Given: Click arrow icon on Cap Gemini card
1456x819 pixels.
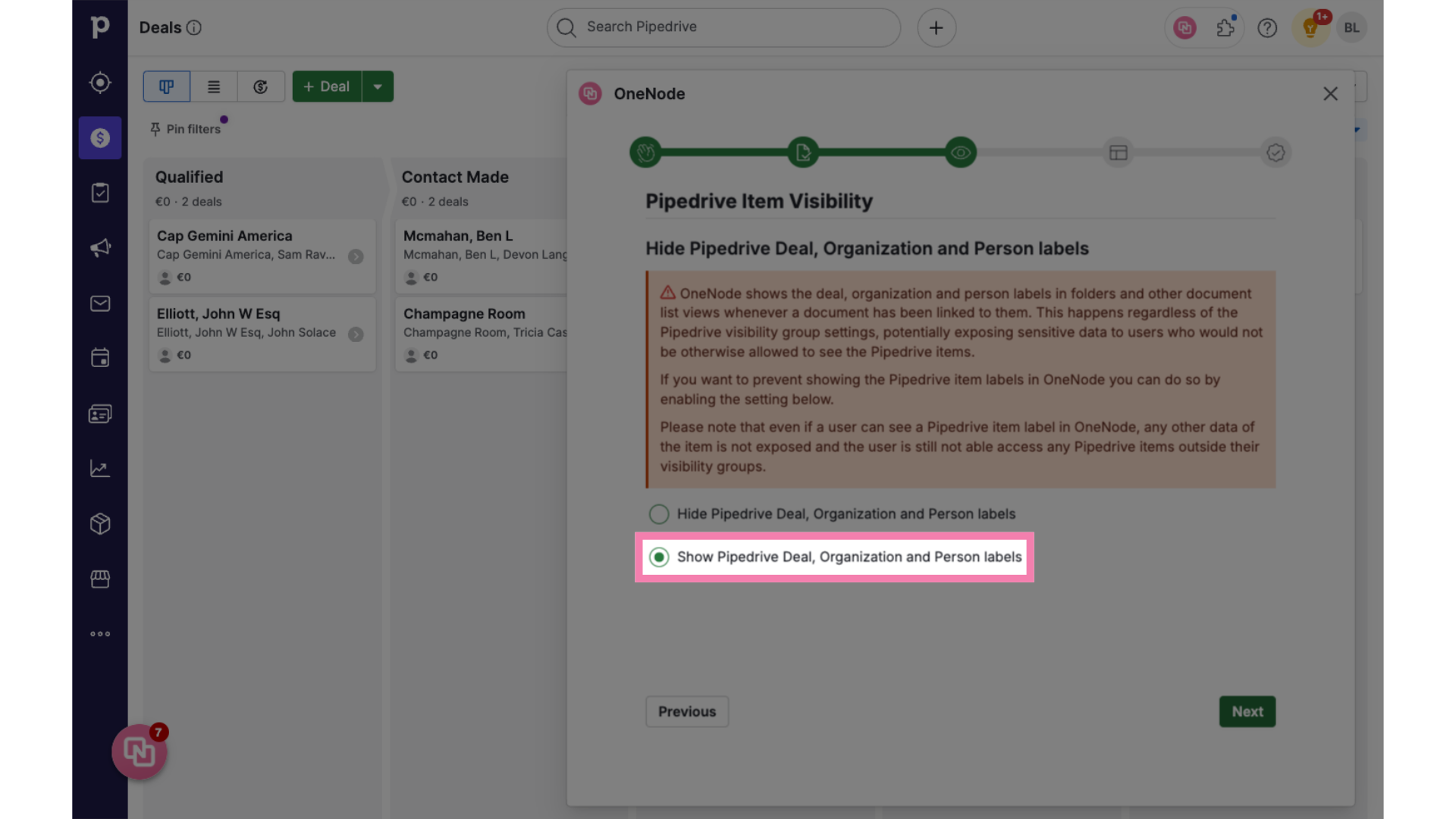Looking at the screenshot, I should pos(356,256).
